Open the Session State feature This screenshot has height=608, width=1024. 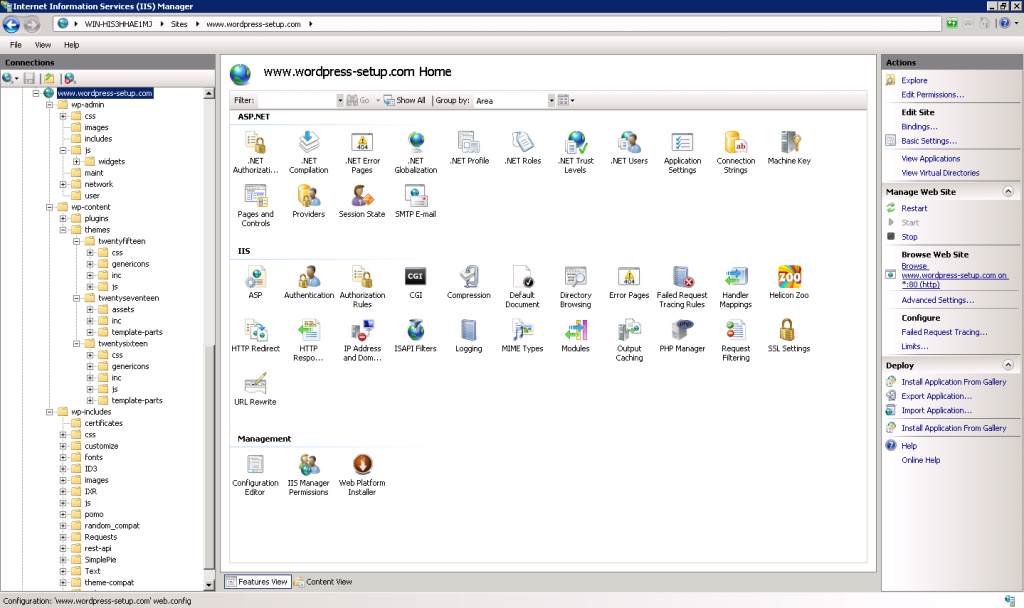click(x=362, y=201)
